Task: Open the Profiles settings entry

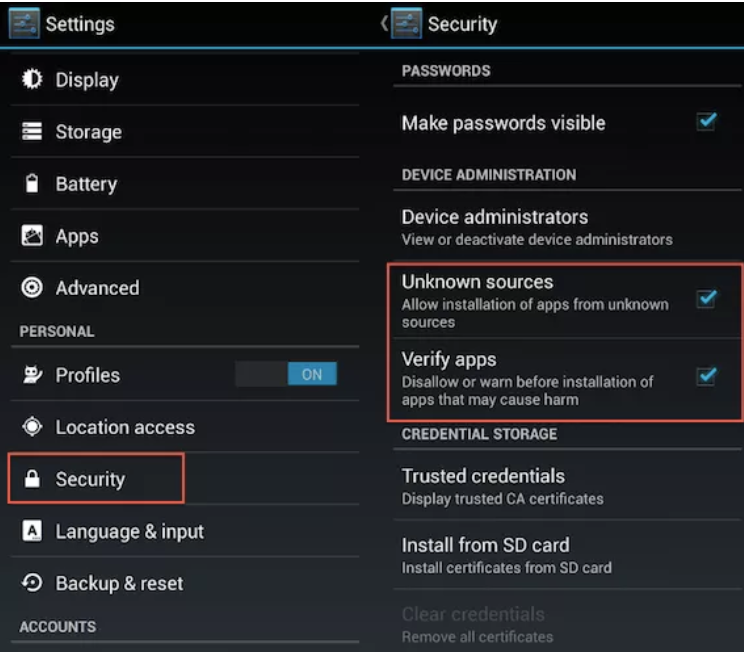Action: [x=121, y=375]
